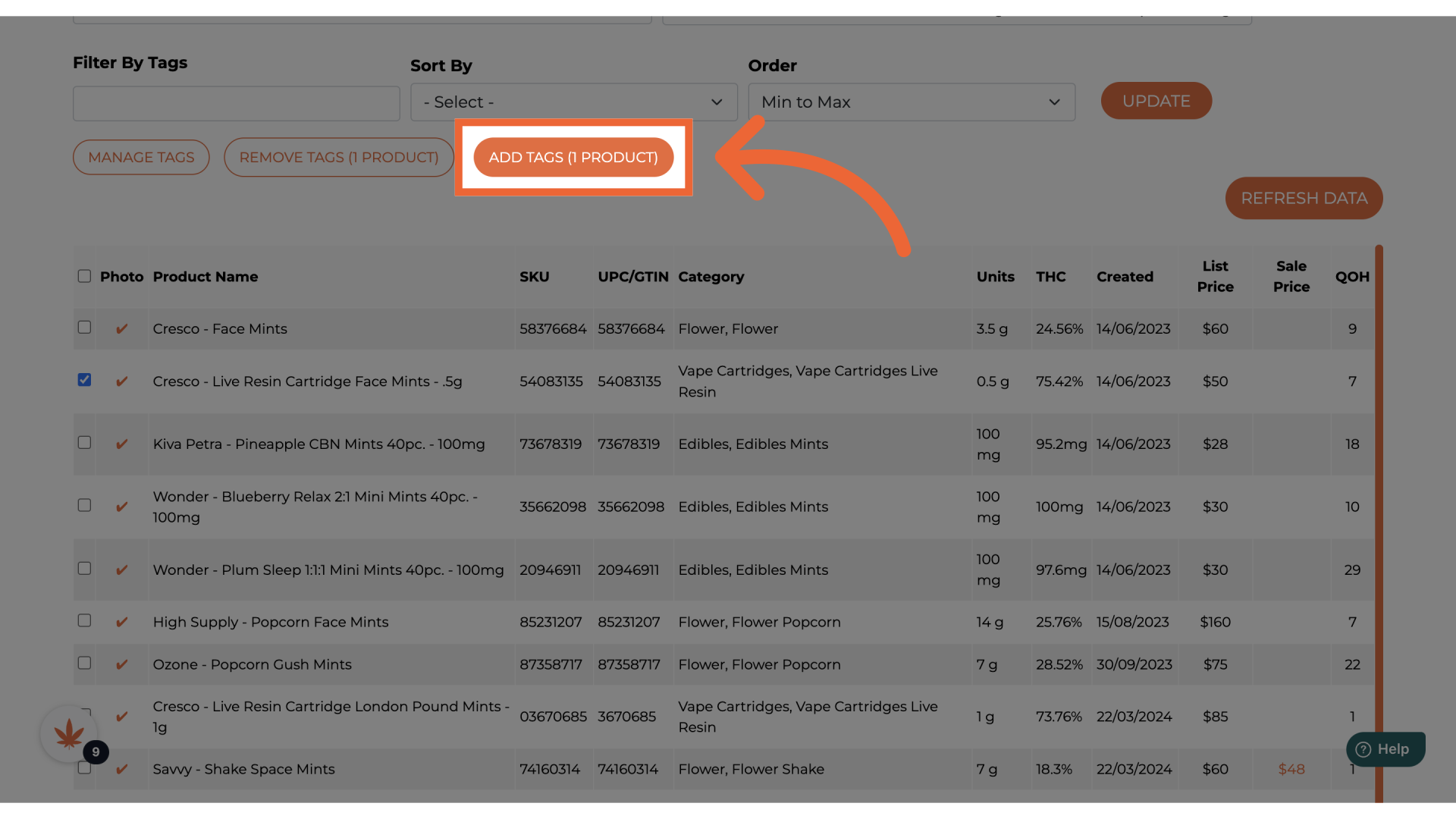Click photo checkmark for Cresco - Face Mints

(121, 329)
